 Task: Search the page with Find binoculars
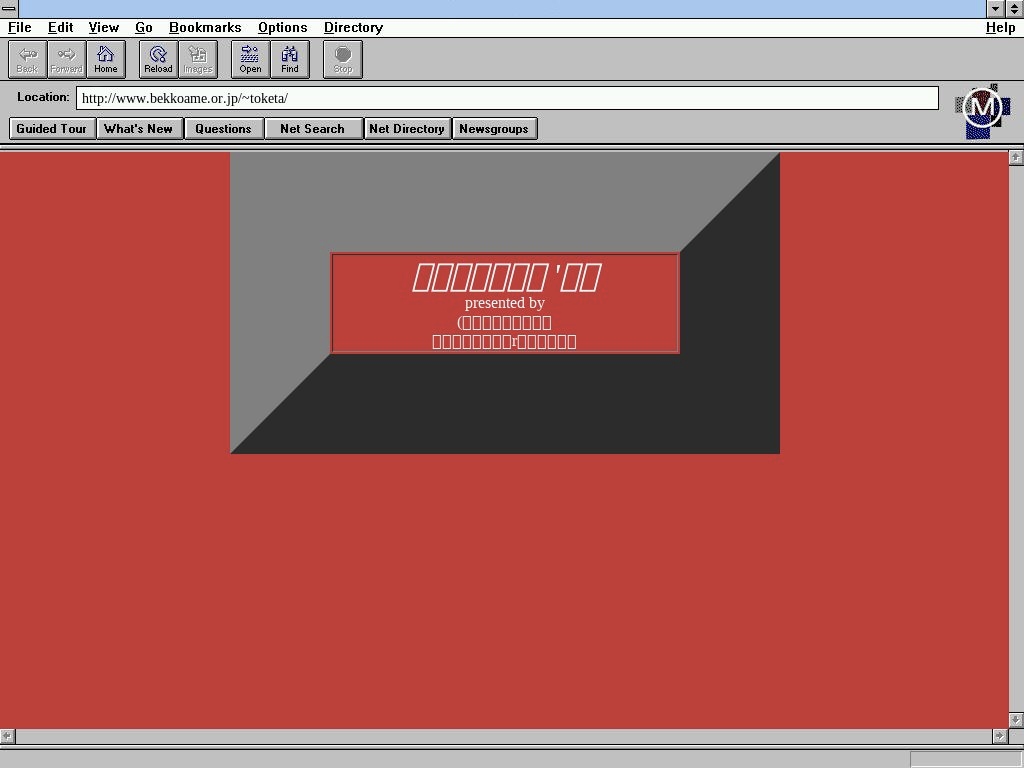[x=290, y=59]
